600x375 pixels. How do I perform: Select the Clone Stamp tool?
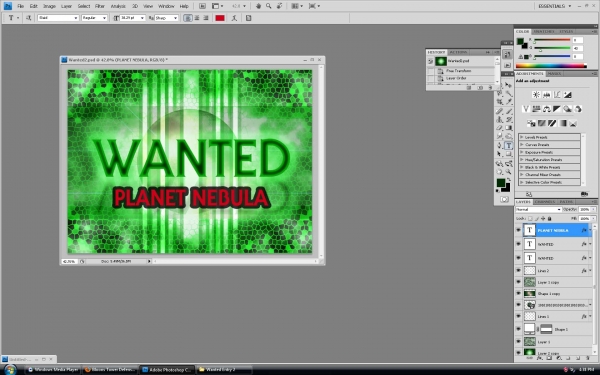499,119
